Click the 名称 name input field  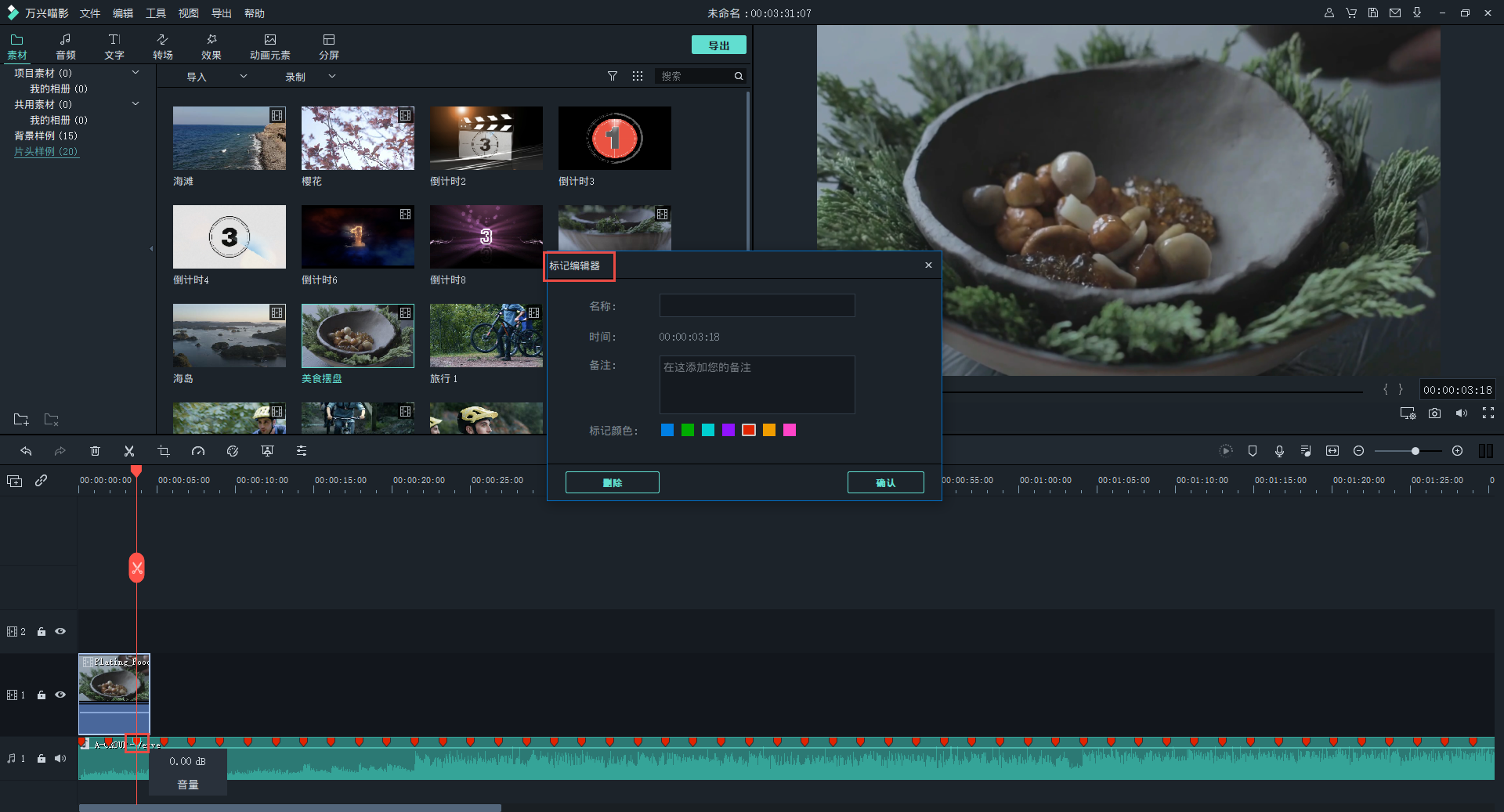click(x=757, y=305)
